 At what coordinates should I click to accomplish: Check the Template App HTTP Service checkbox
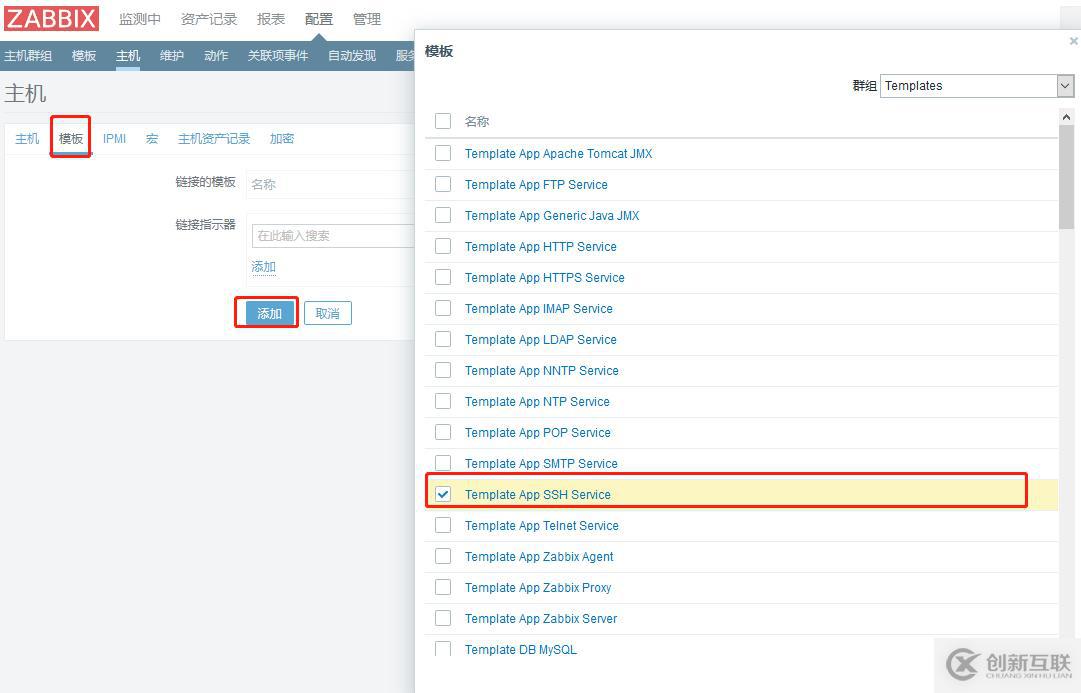(443, 246)
